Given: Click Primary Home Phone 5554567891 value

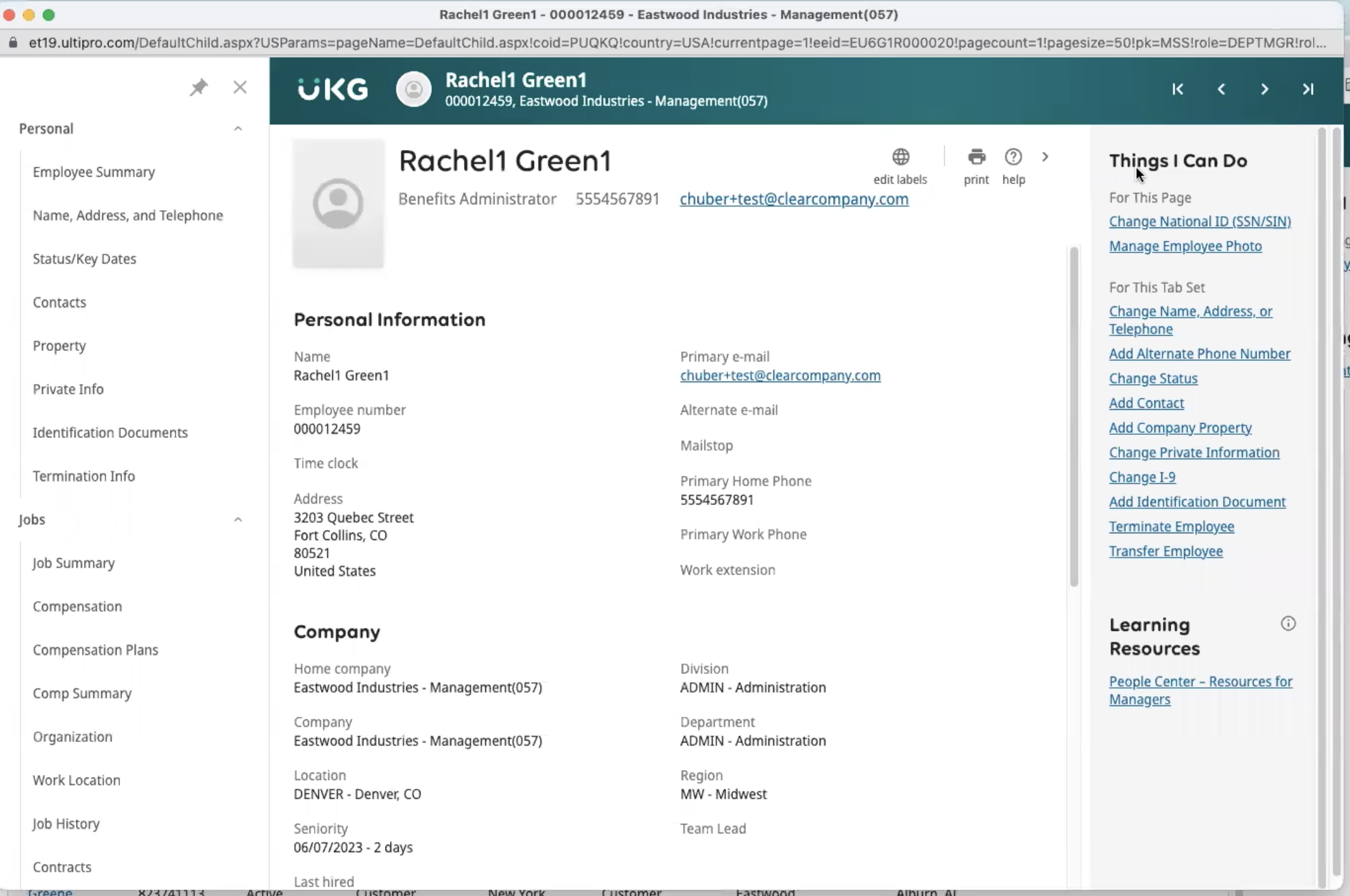Looking at the screenshot, I should [x=717, y=500].
